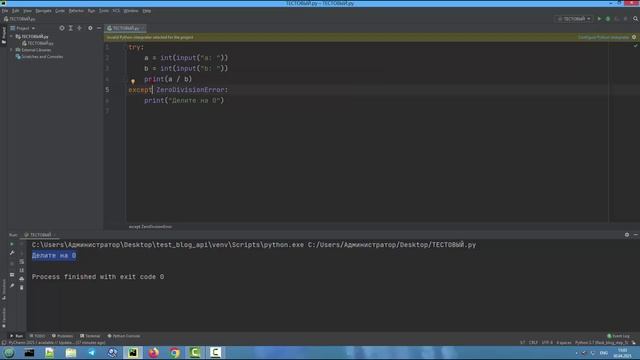Screen dimensions: 640x360
Task: Open Run panel settings gear
Action: [x=627, y=235]
